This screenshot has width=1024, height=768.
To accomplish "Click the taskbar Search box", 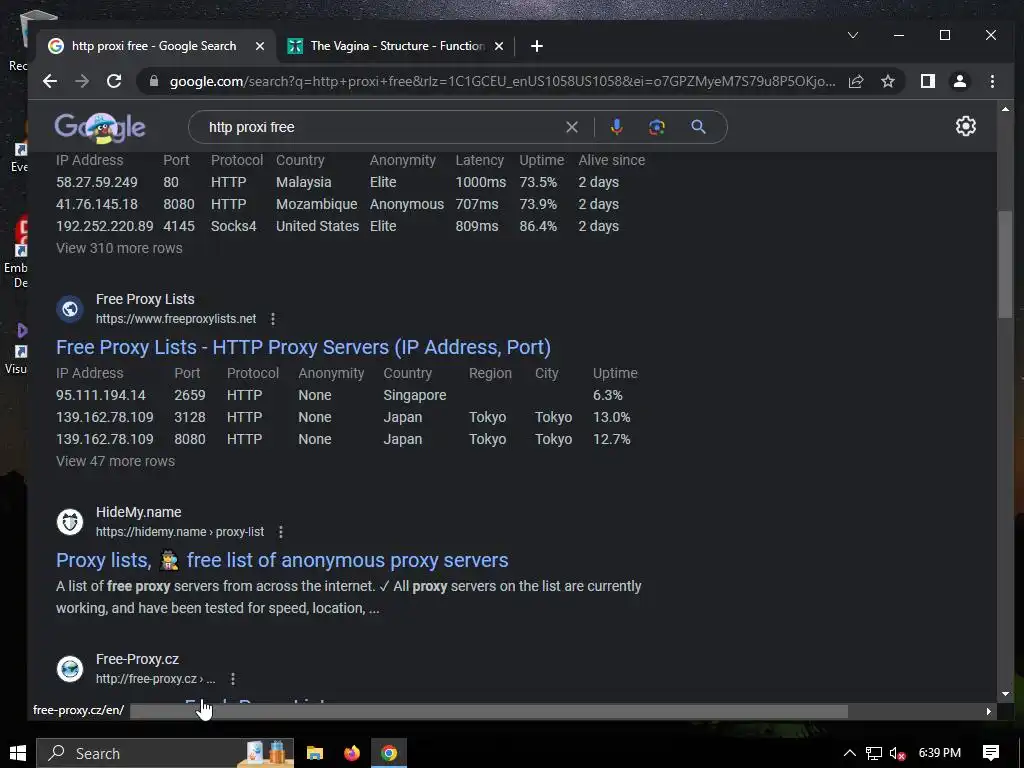I will pos(165,753).
